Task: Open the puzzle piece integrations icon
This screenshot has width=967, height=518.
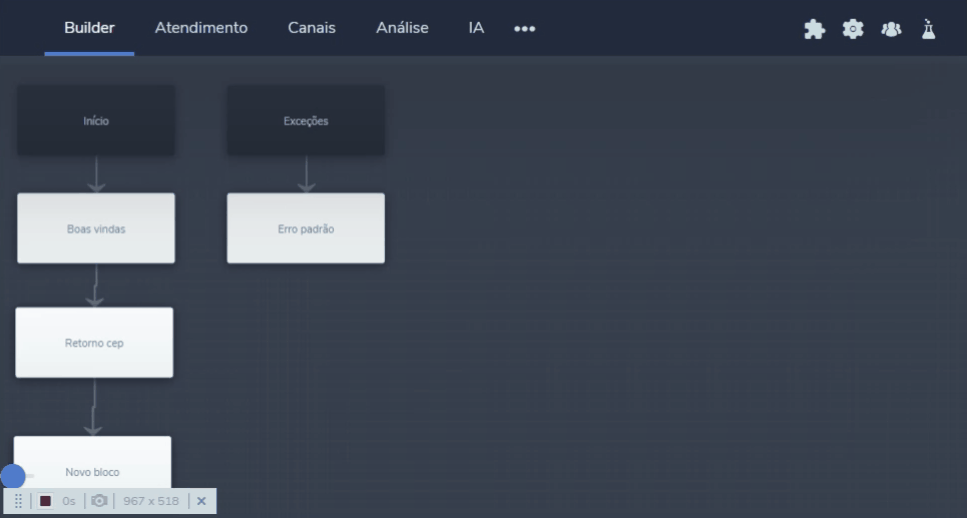Action: point(814,29)
